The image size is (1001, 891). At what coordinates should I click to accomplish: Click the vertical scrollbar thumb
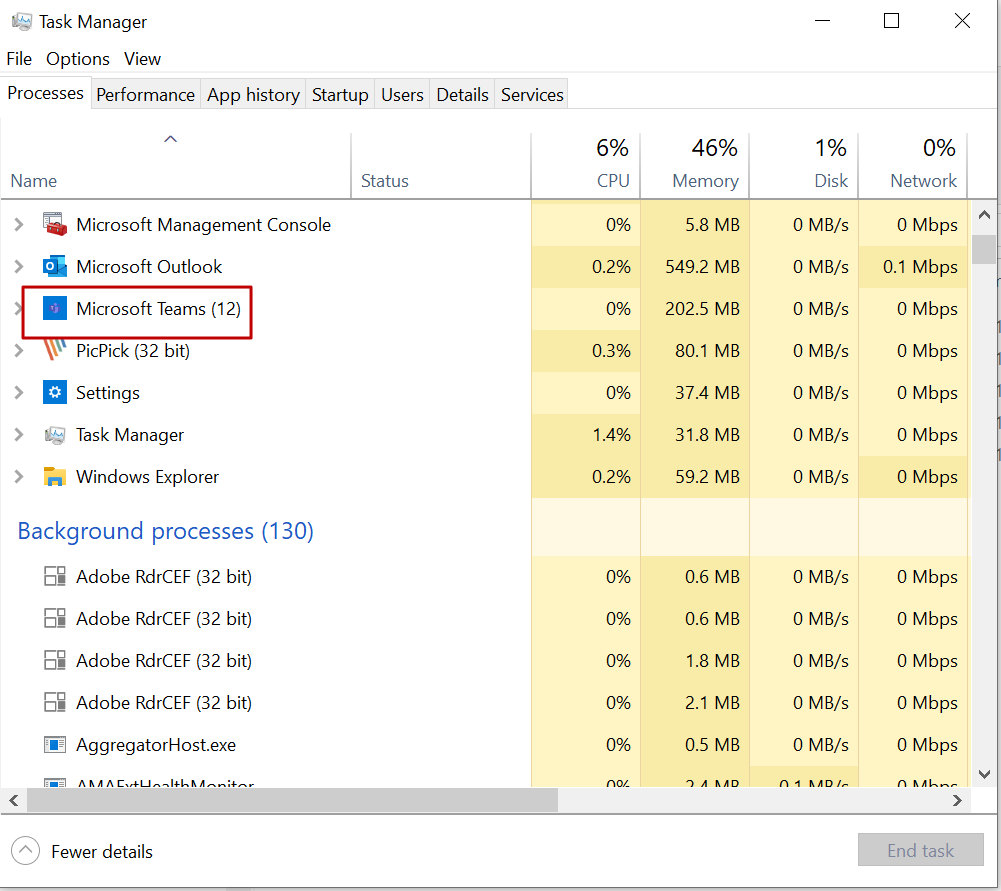[984, 249]
